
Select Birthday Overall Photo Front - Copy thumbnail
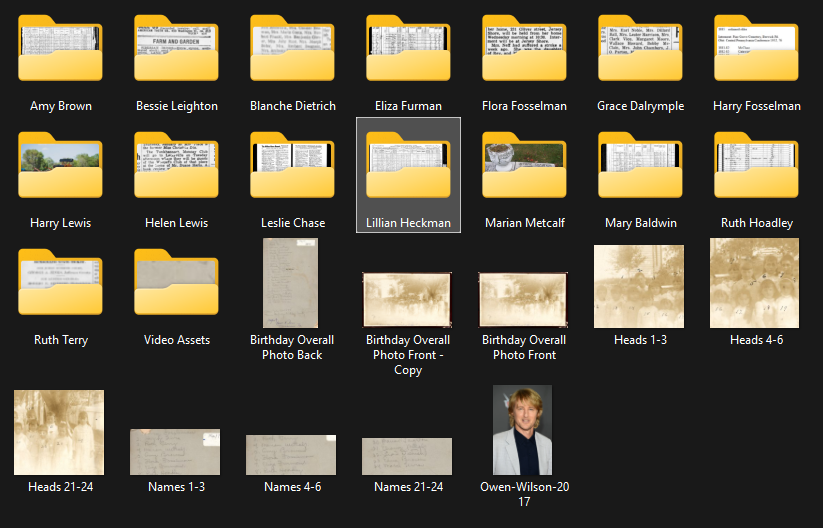coord(407,300)
